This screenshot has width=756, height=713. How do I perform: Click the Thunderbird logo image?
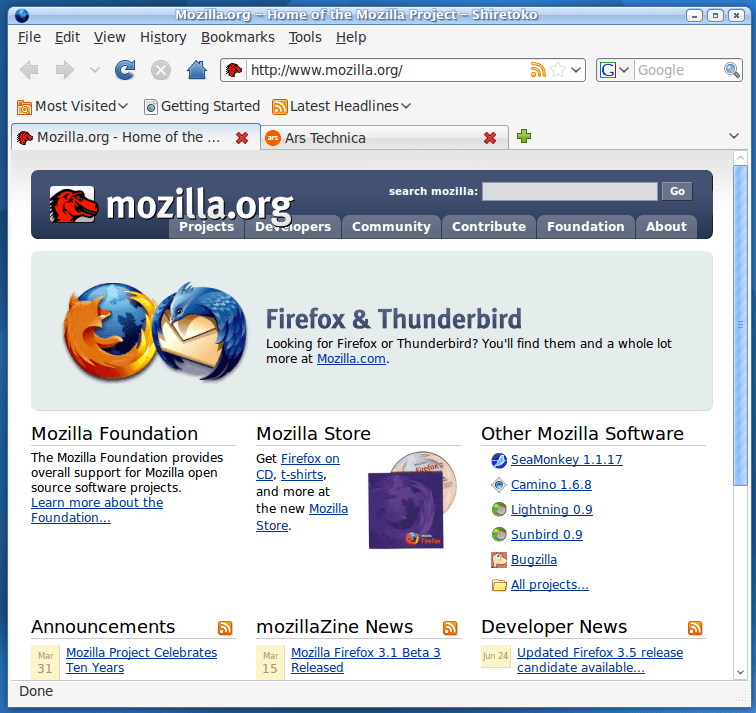click(x=200, y=331)
